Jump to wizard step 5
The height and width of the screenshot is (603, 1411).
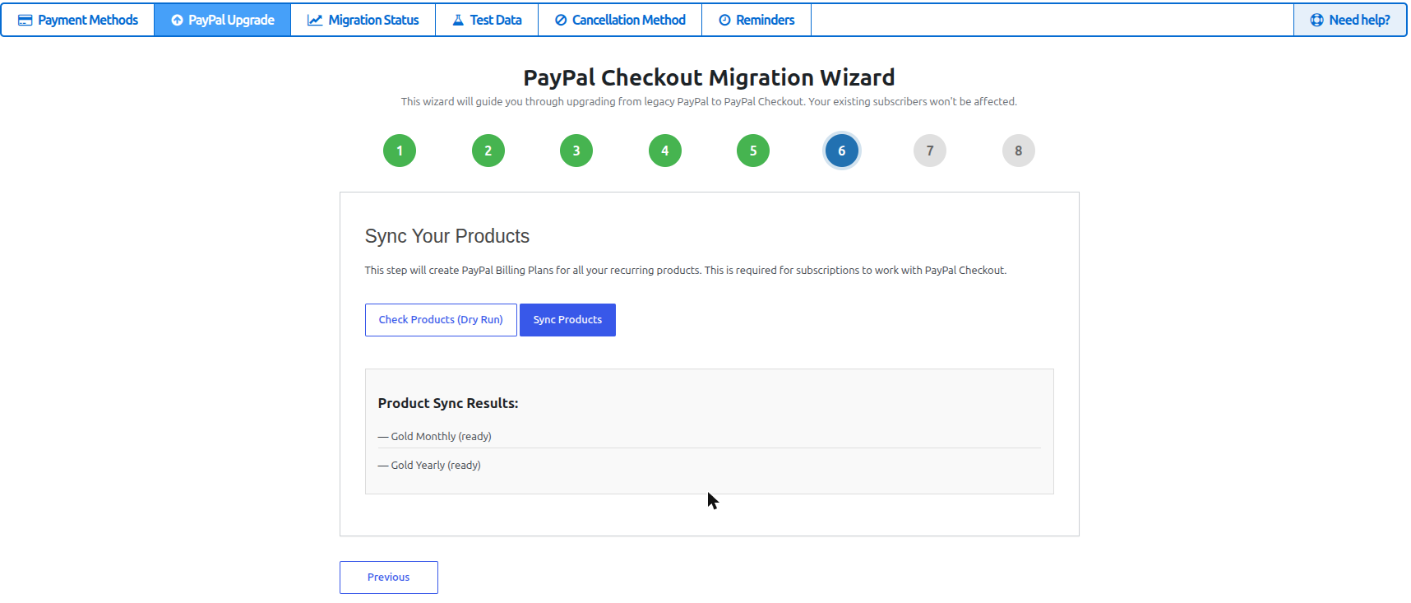(x=753, y=151)
